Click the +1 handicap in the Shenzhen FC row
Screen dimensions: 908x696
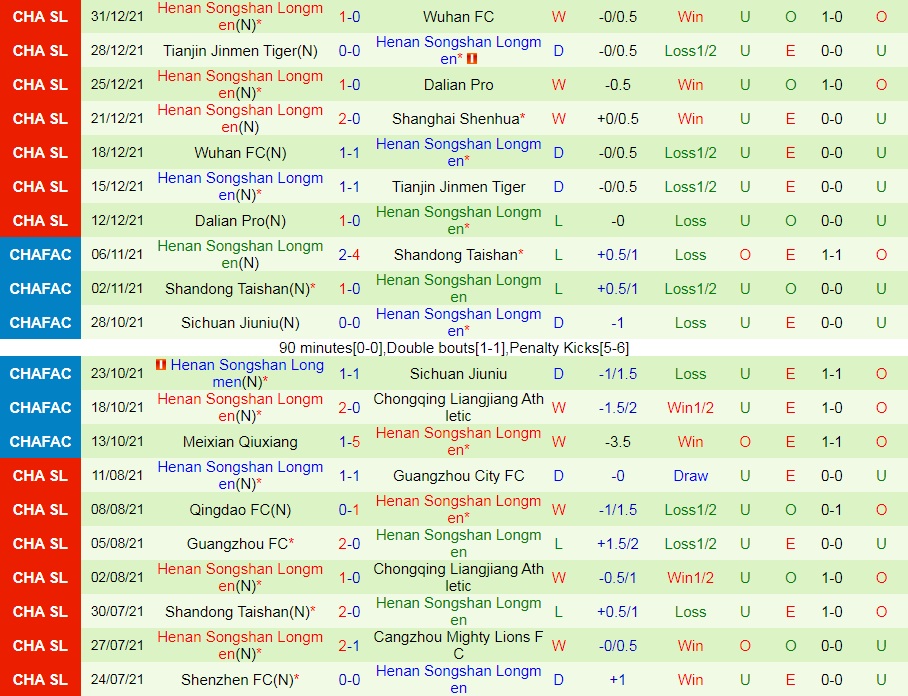618,680
